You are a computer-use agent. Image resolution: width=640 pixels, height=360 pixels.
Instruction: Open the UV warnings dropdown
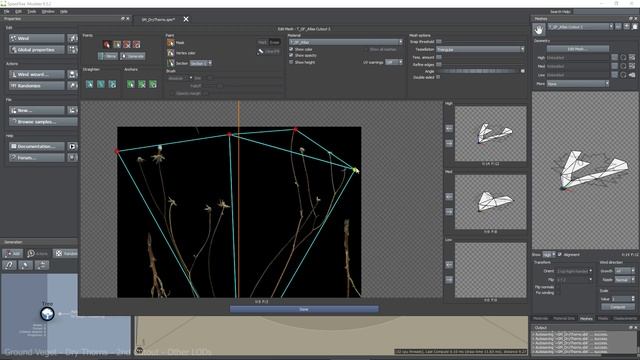click(394, 62)
